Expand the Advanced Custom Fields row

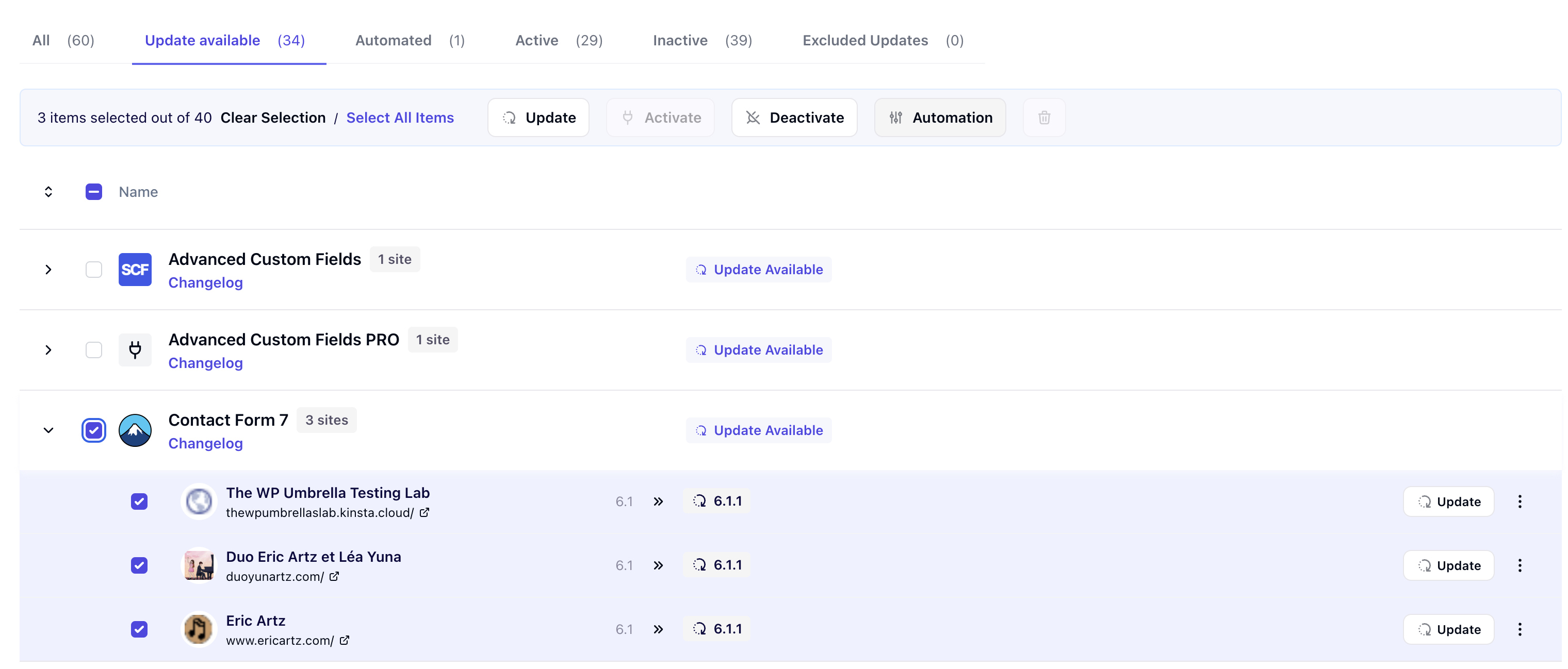point(48,270)
